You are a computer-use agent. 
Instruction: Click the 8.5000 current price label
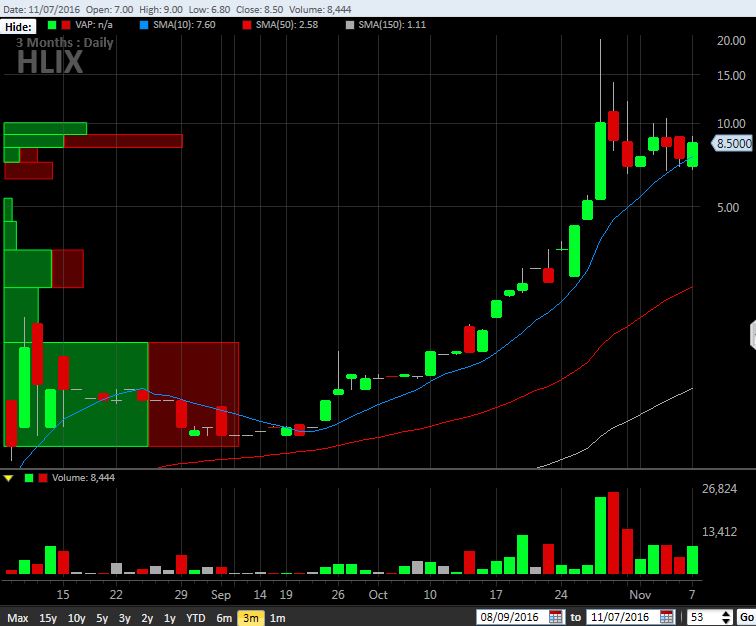pyautogui.click(x=732, y=144)
